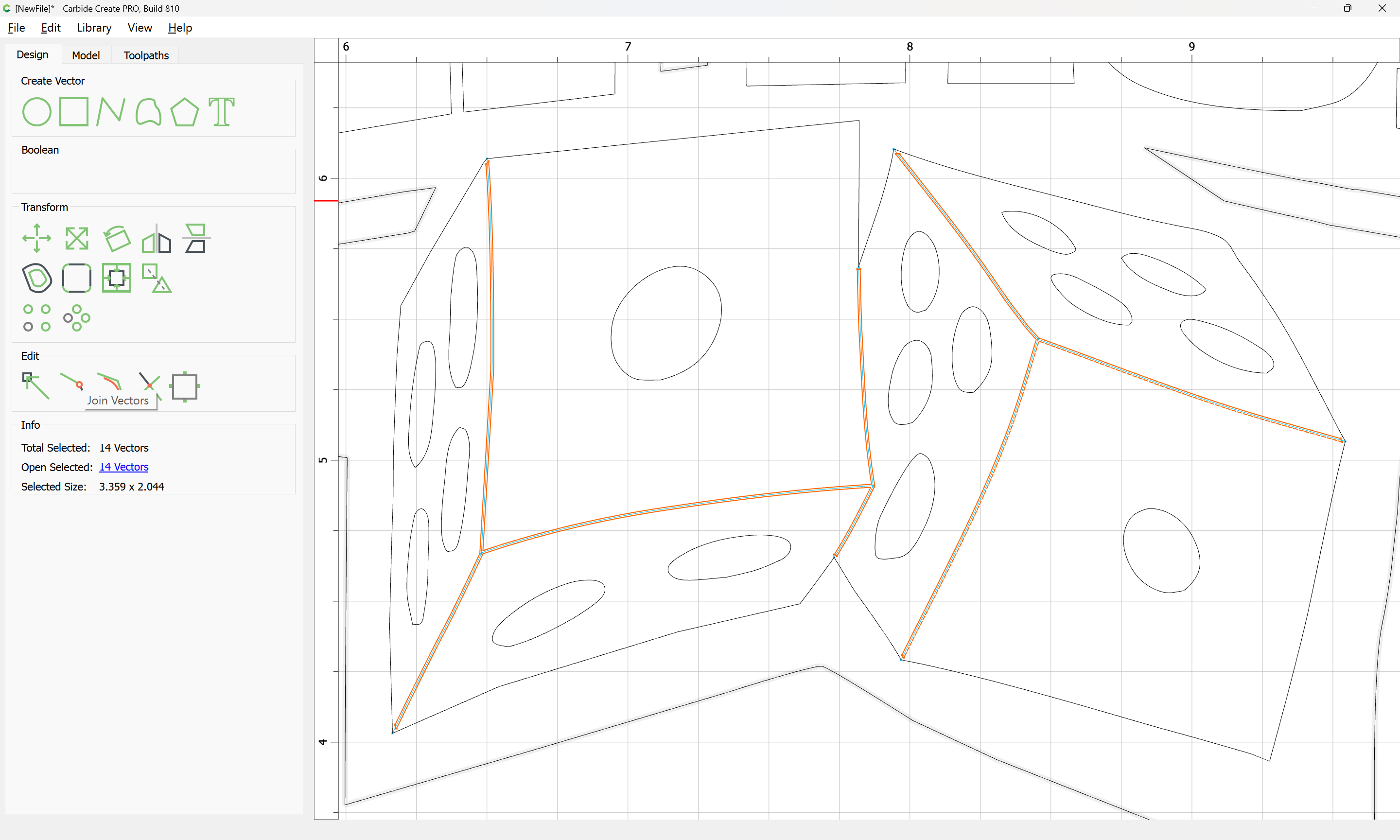Open the rectangle-and-triangle Transform icon
Screen dimensions: 1400x840
157,278
